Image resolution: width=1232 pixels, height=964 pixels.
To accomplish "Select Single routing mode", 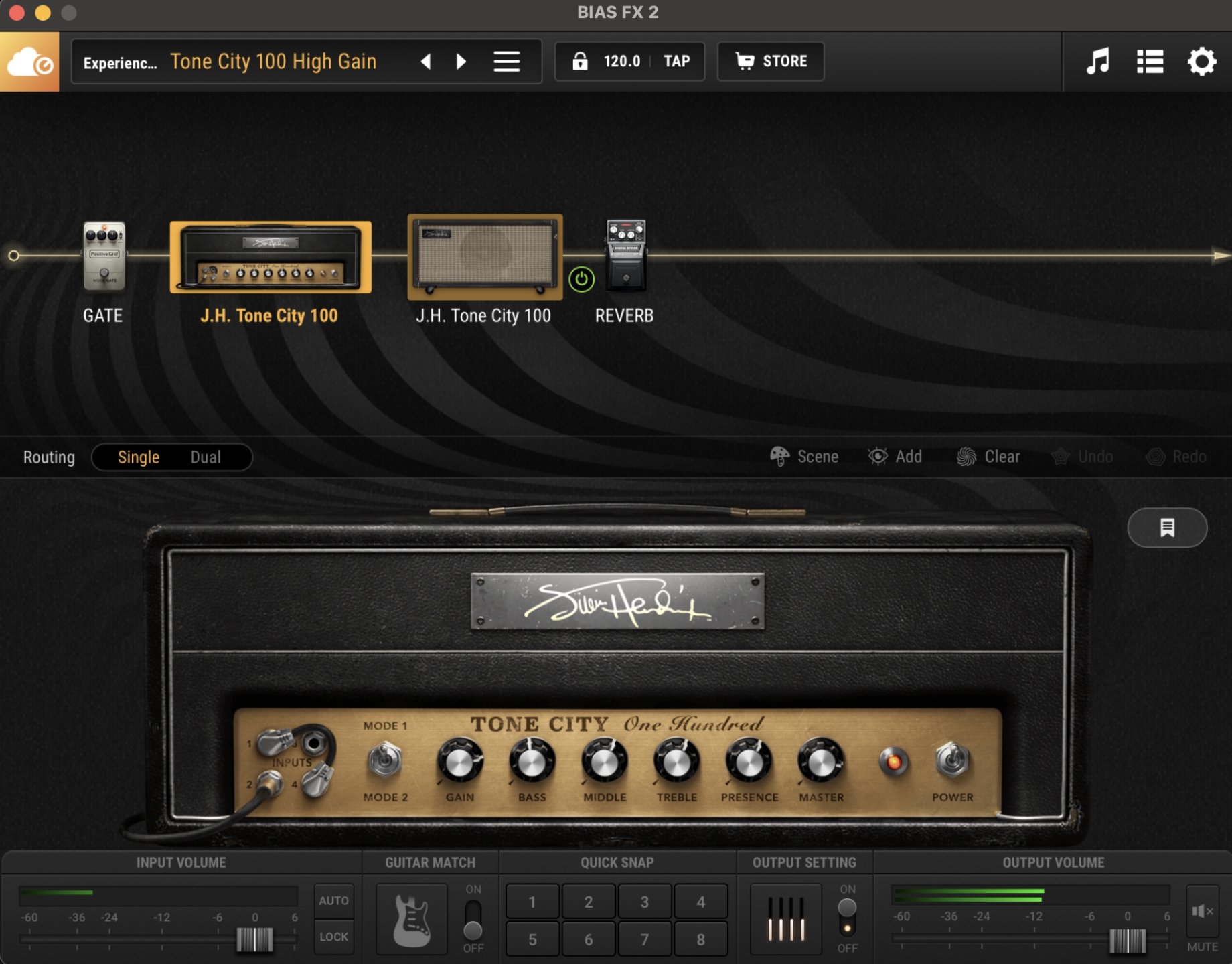I will (139, 457).
